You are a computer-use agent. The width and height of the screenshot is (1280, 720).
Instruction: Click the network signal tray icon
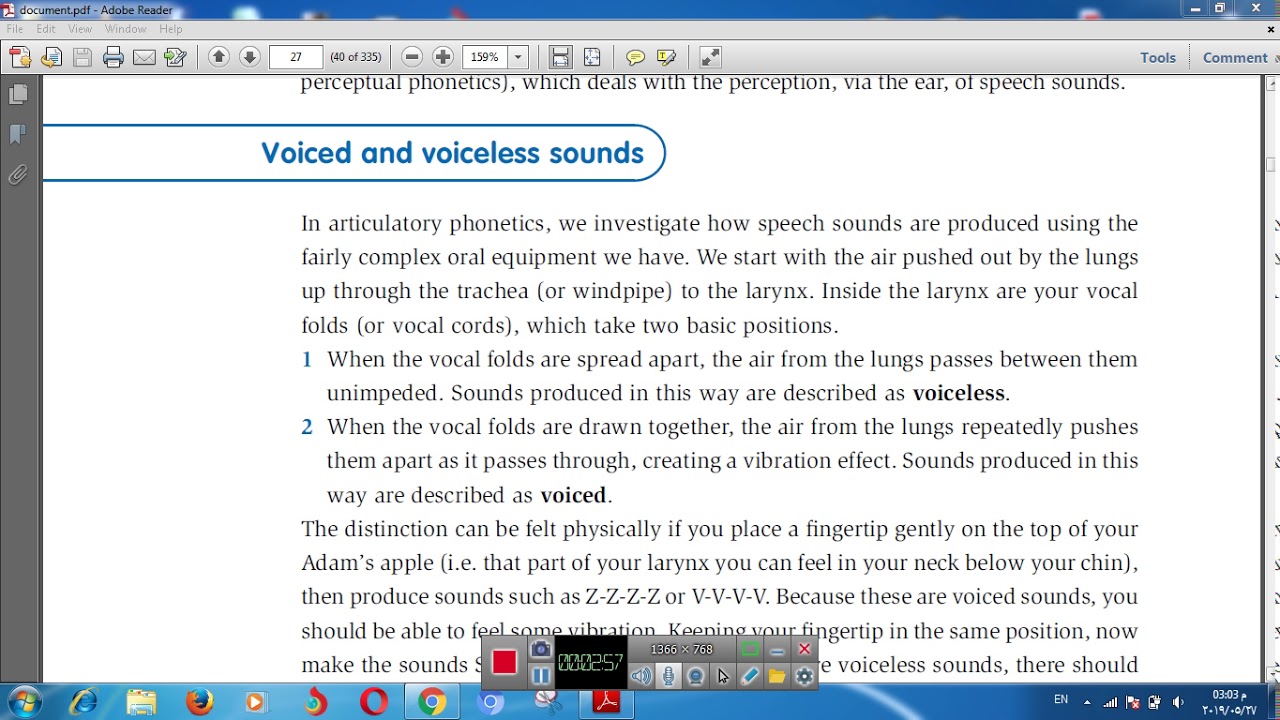pyautogui.click(x=1110, y=702)
